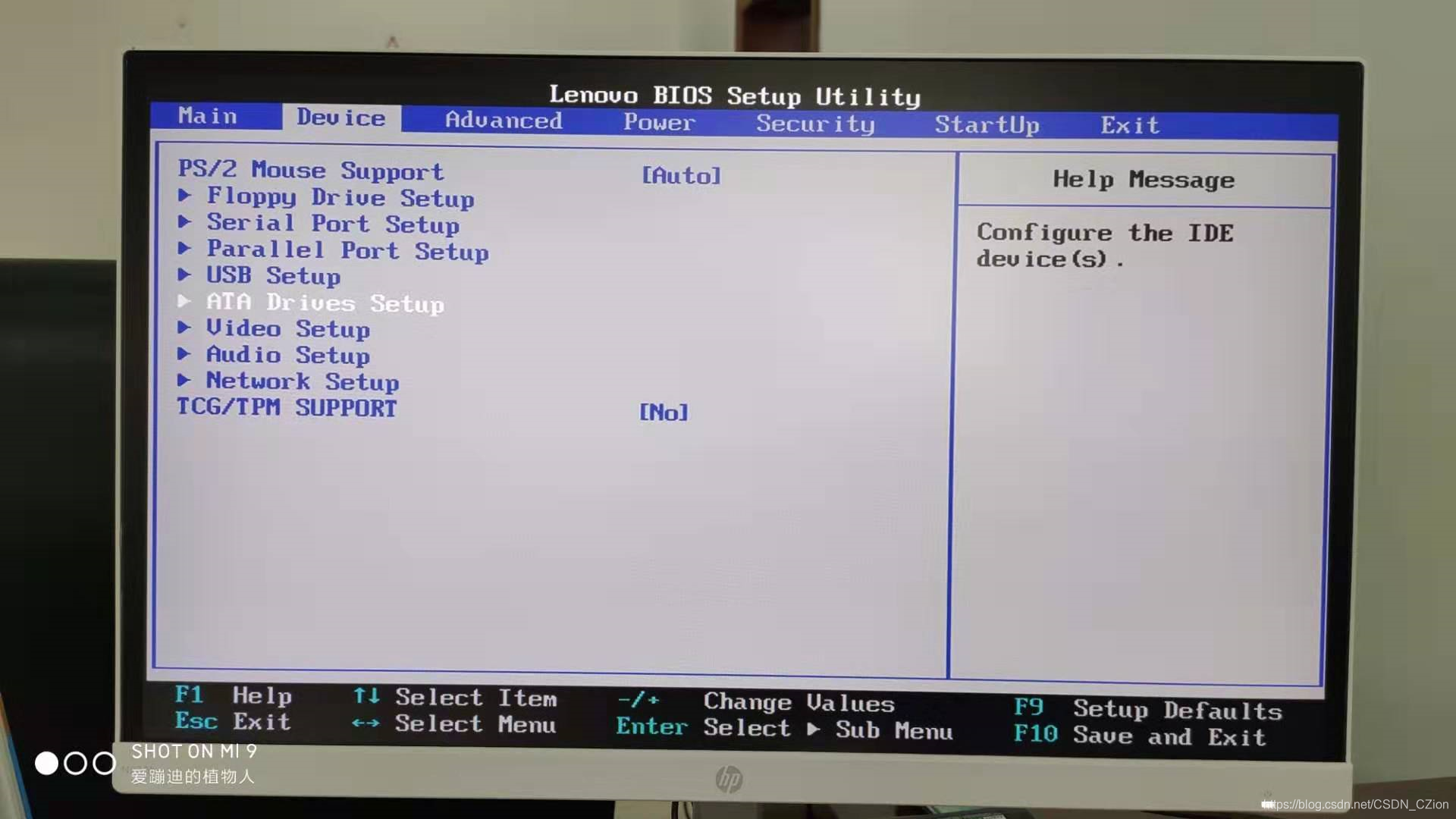Expand USB Setup configuration
1456x819 pixels.
[272, 276]
